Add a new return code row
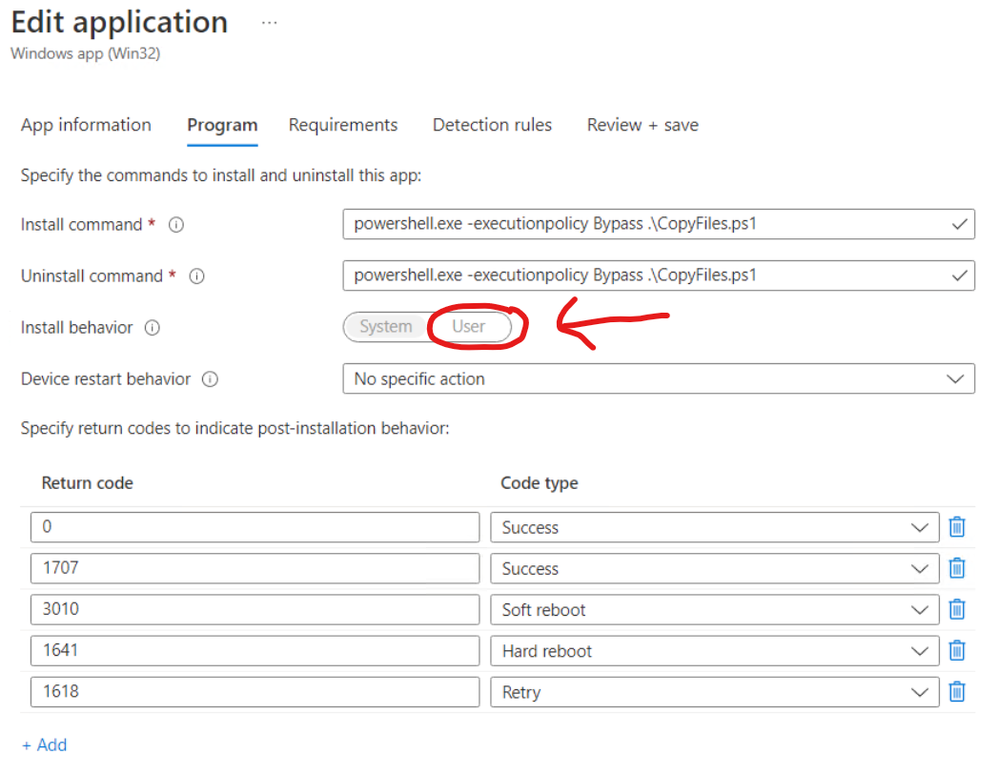Image resolution: width=999 pixels, height=775 pixels. (x=45, y=745)
